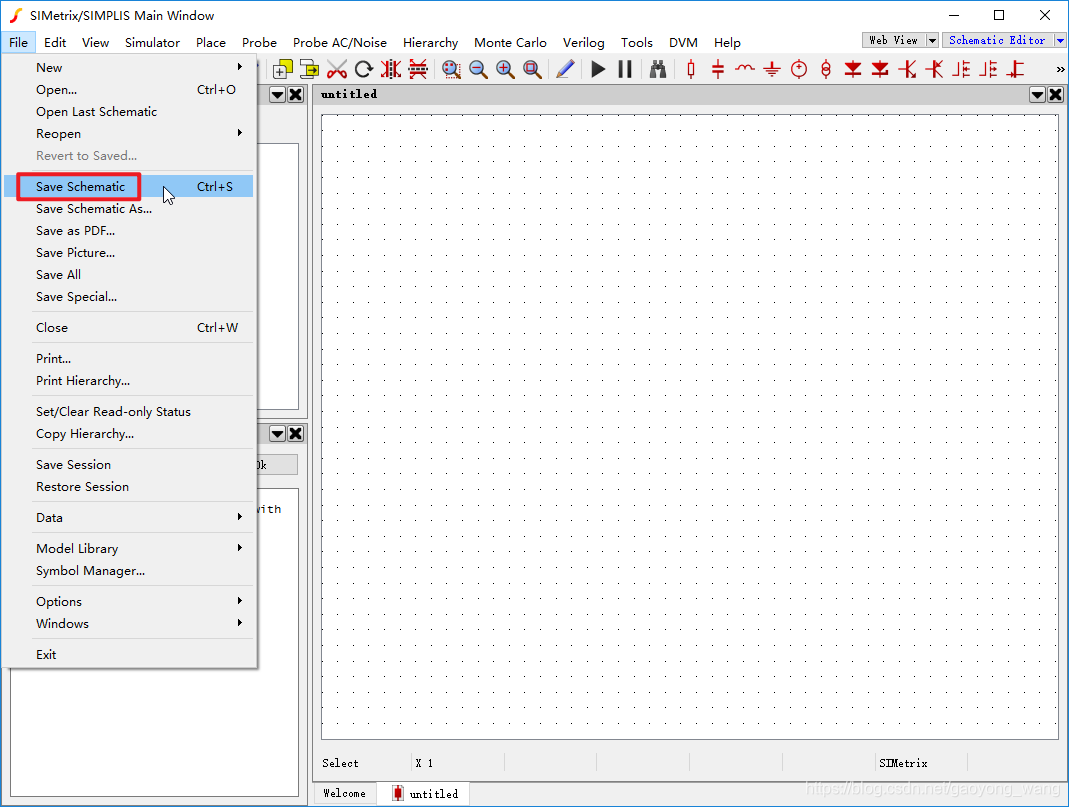Place a ground symbol from the toolbar
Viewport: 1069px width, 807px height.
click(772, 69)
